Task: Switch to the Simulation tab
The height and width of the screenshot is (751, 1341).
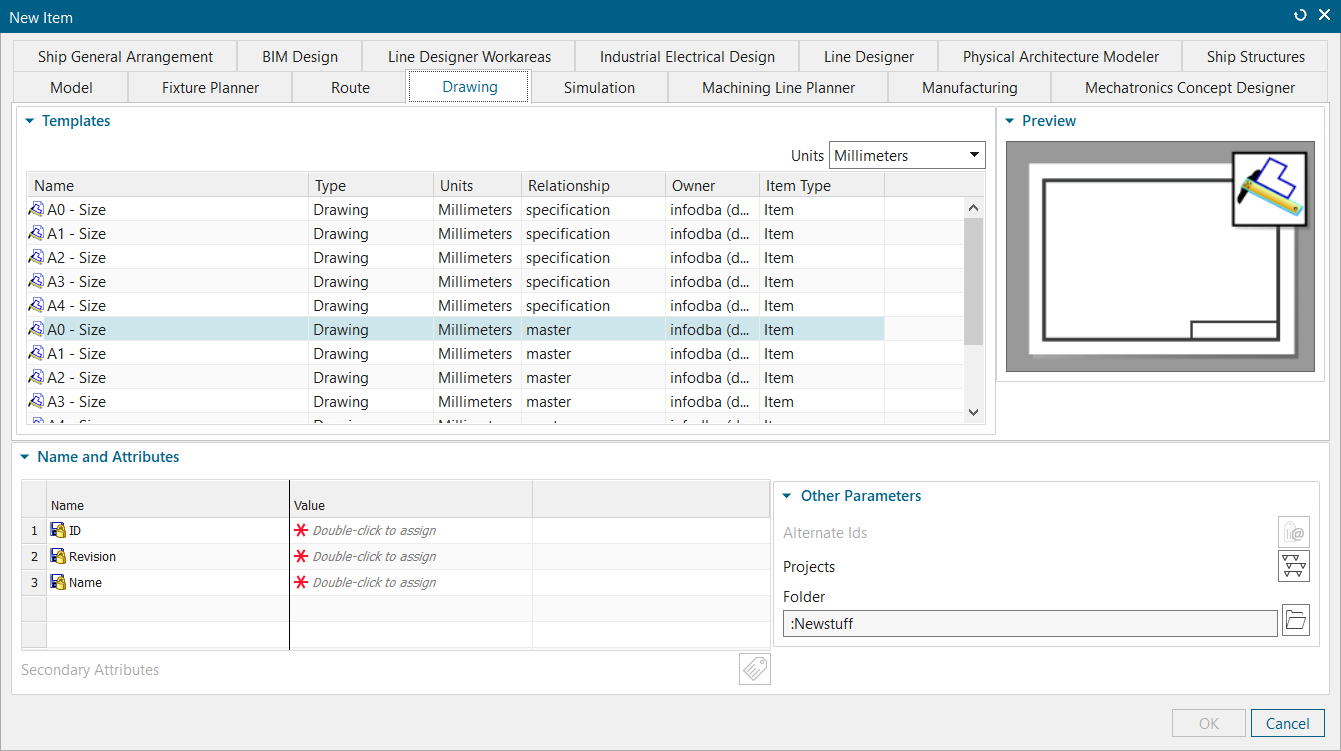Action: pos(599,87)
